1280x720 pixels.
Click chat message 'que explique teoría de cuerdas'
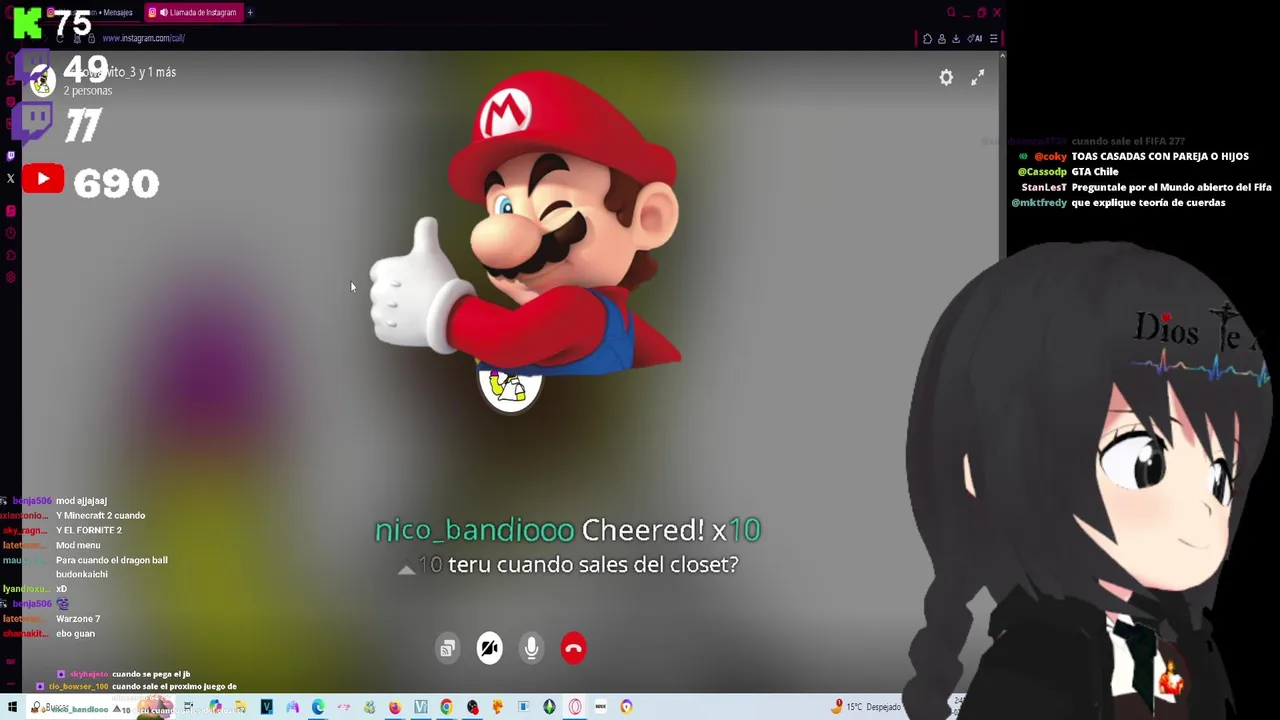[1148, 203]
